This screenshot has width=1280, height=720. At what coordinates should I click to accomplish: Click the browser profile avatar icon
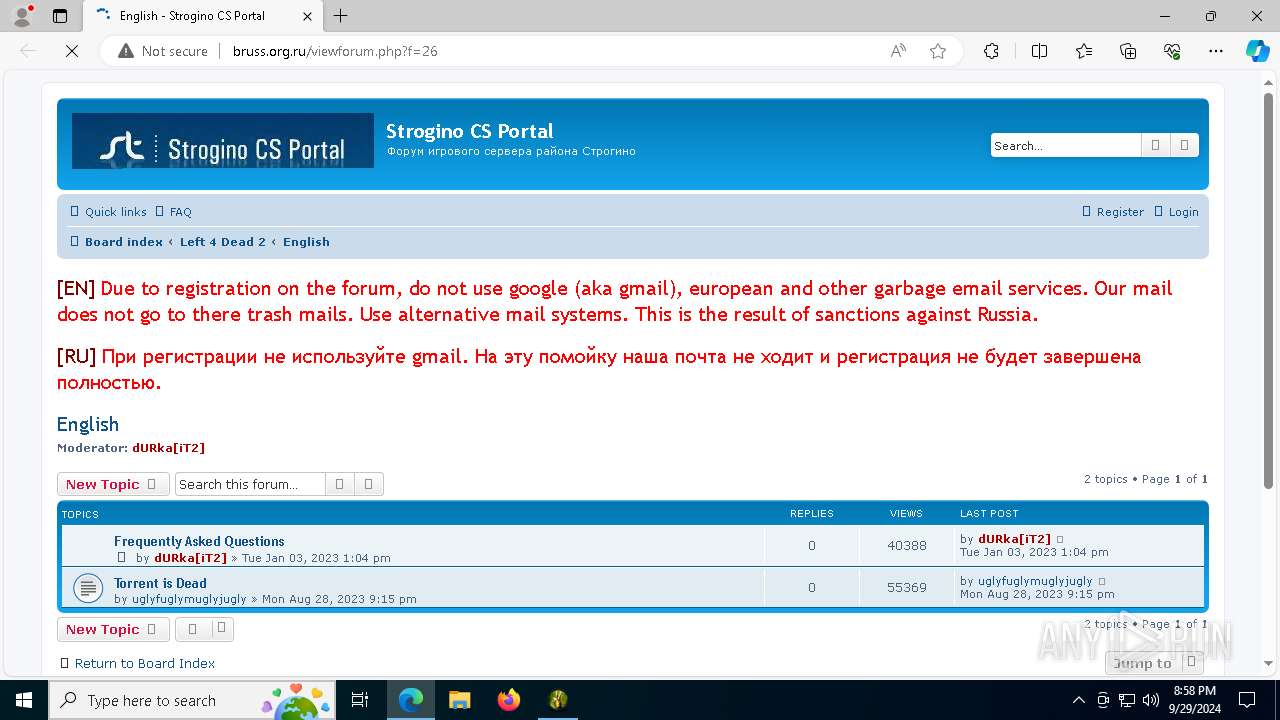[x=22, y=16]
